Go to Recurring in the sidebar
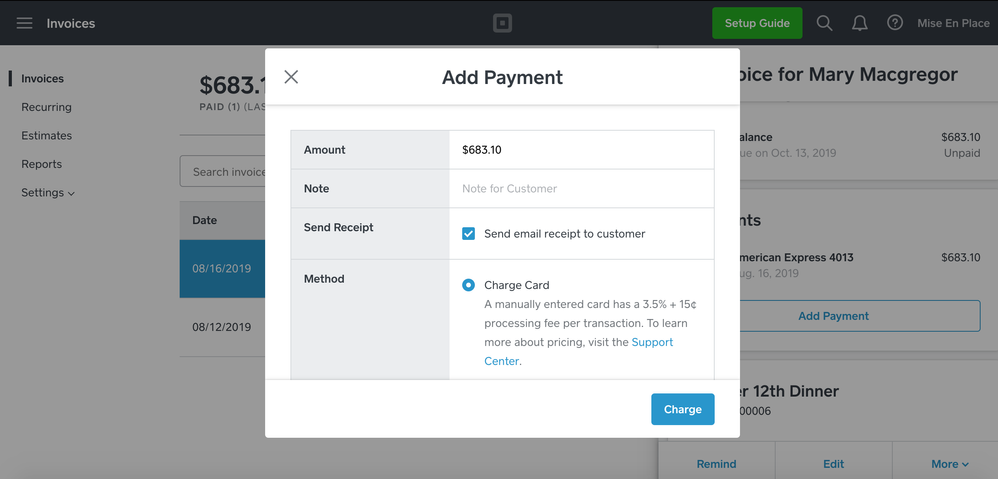The width and height of the screenshot is (998, 479). pyautogui.click(x=46, y=107)
